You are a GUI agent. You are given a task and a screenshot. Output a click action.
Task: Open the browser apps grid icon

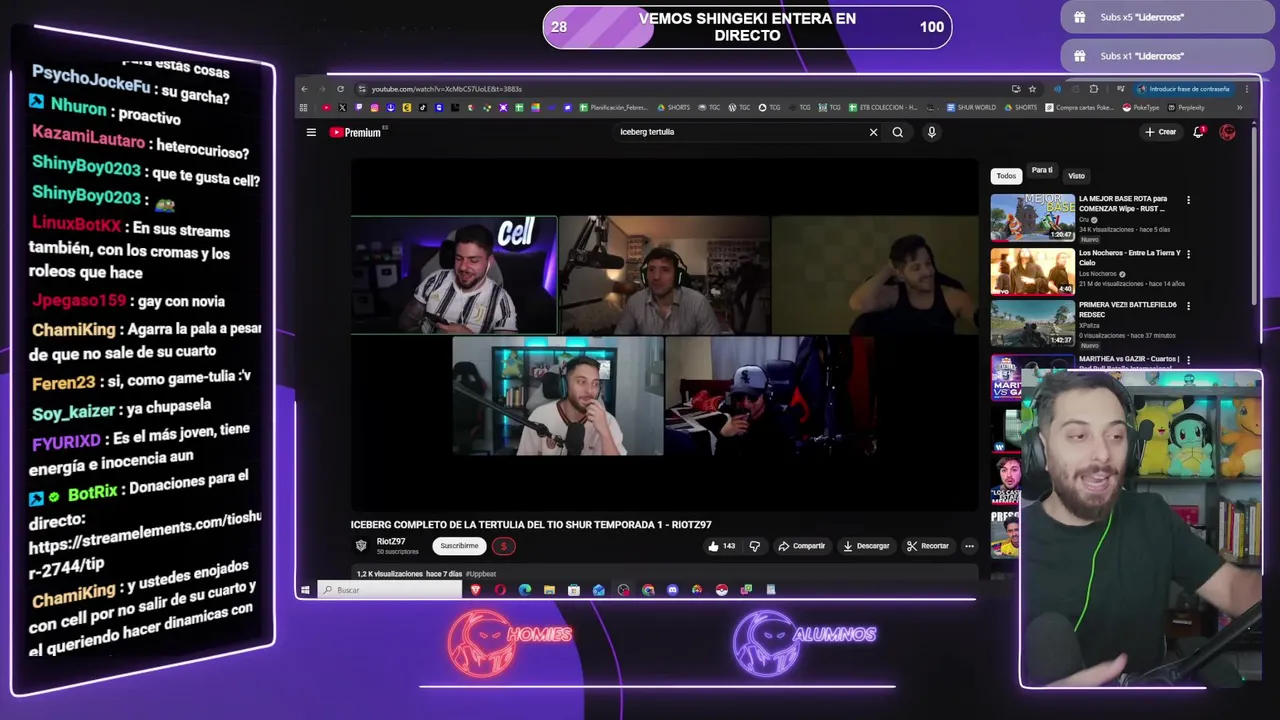304,108
